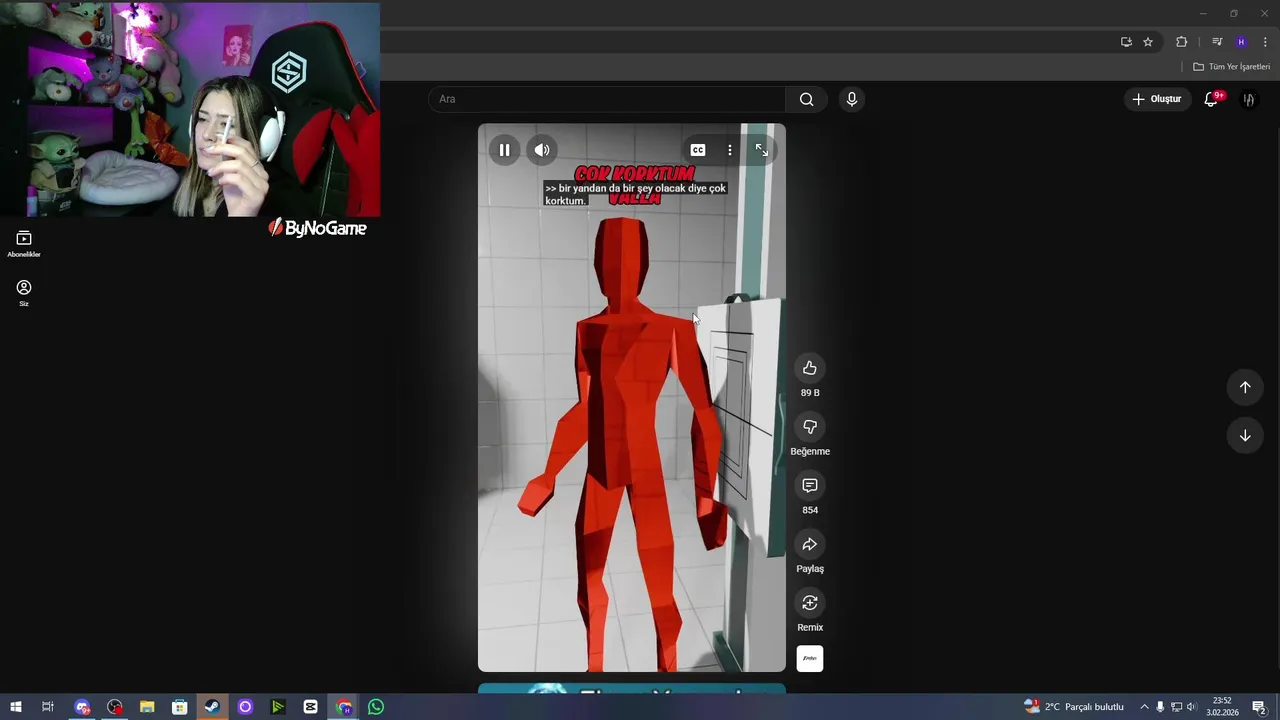Enter fullscreen for the Short

point(762,150)
